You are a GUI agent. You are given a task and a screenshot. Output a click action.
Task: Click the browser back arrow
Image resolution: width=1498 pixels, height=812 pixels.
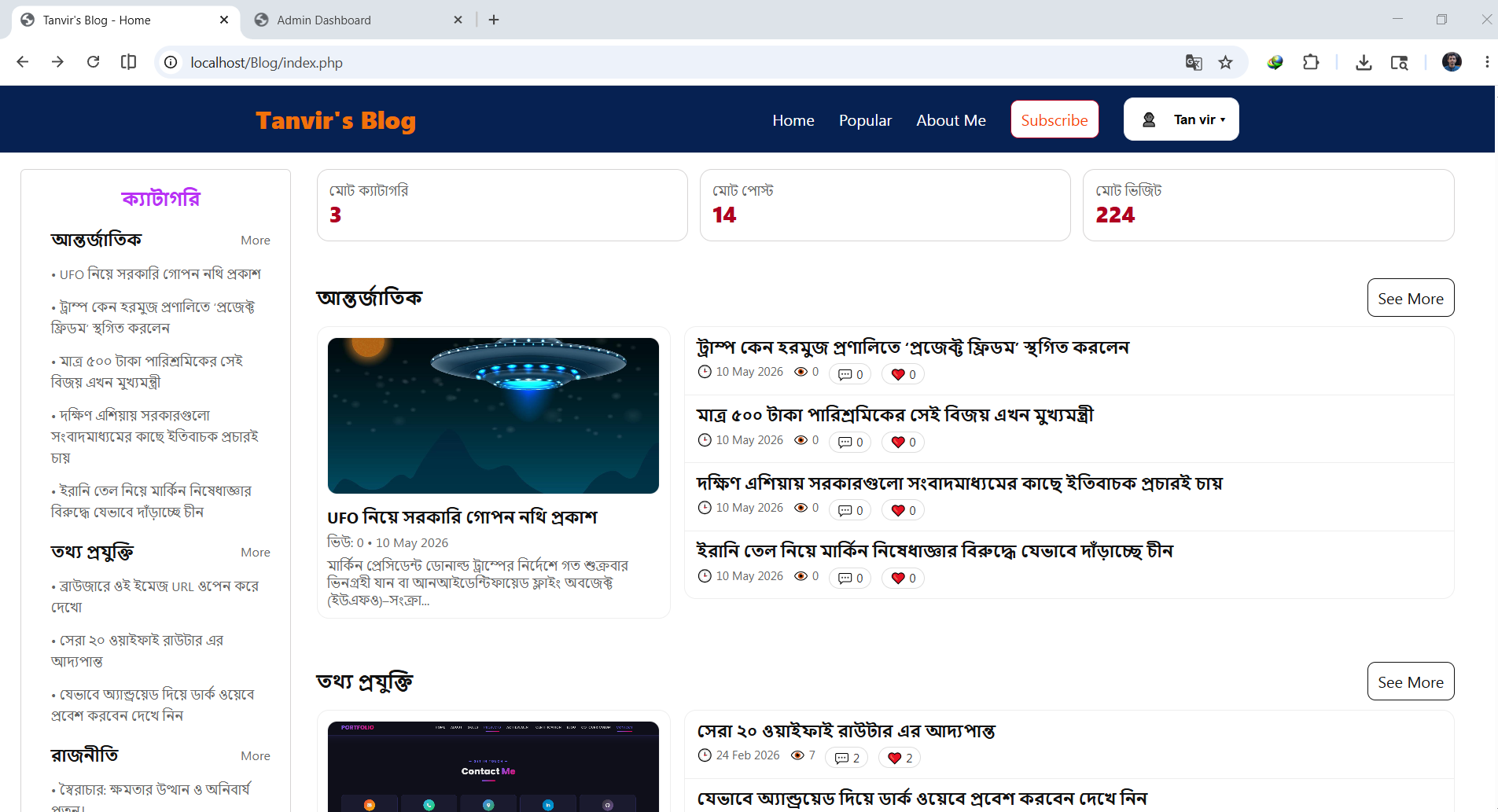coord(23,62)
